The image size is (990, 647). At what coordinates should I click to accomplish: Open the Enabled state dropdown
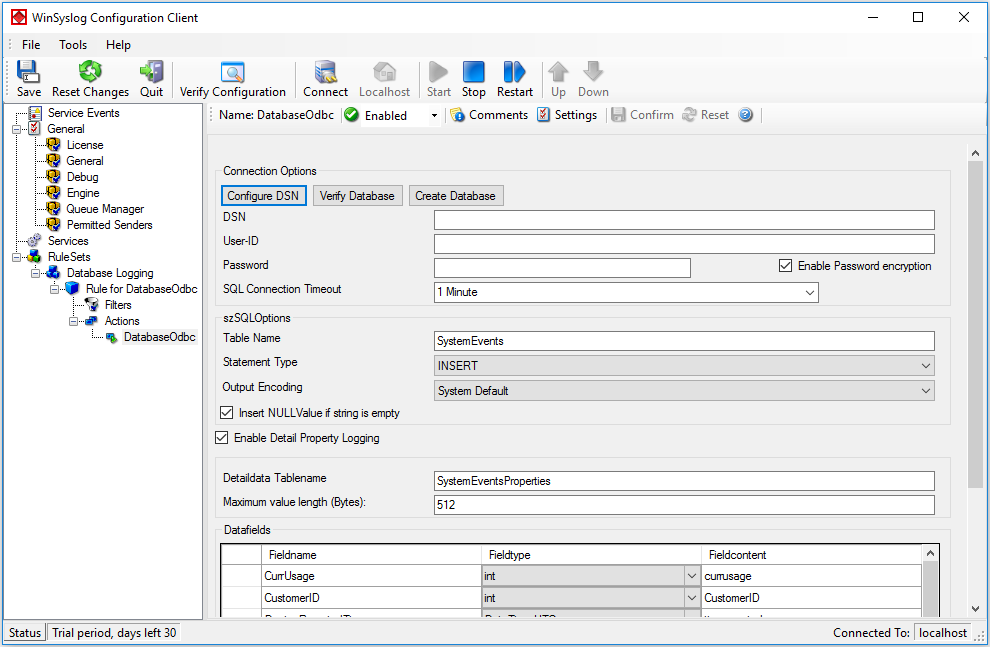pos(434,116)
